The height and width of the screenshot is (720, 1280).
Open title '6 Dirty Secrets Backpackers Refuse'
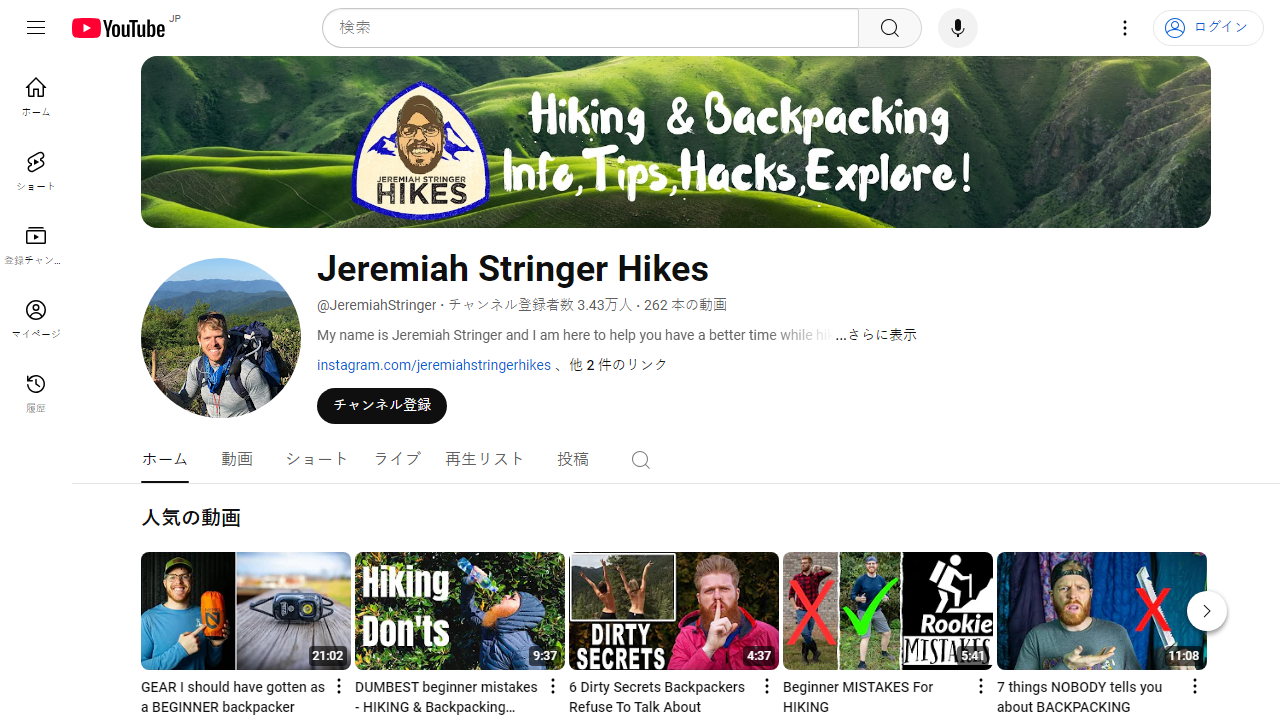point(657,697)
